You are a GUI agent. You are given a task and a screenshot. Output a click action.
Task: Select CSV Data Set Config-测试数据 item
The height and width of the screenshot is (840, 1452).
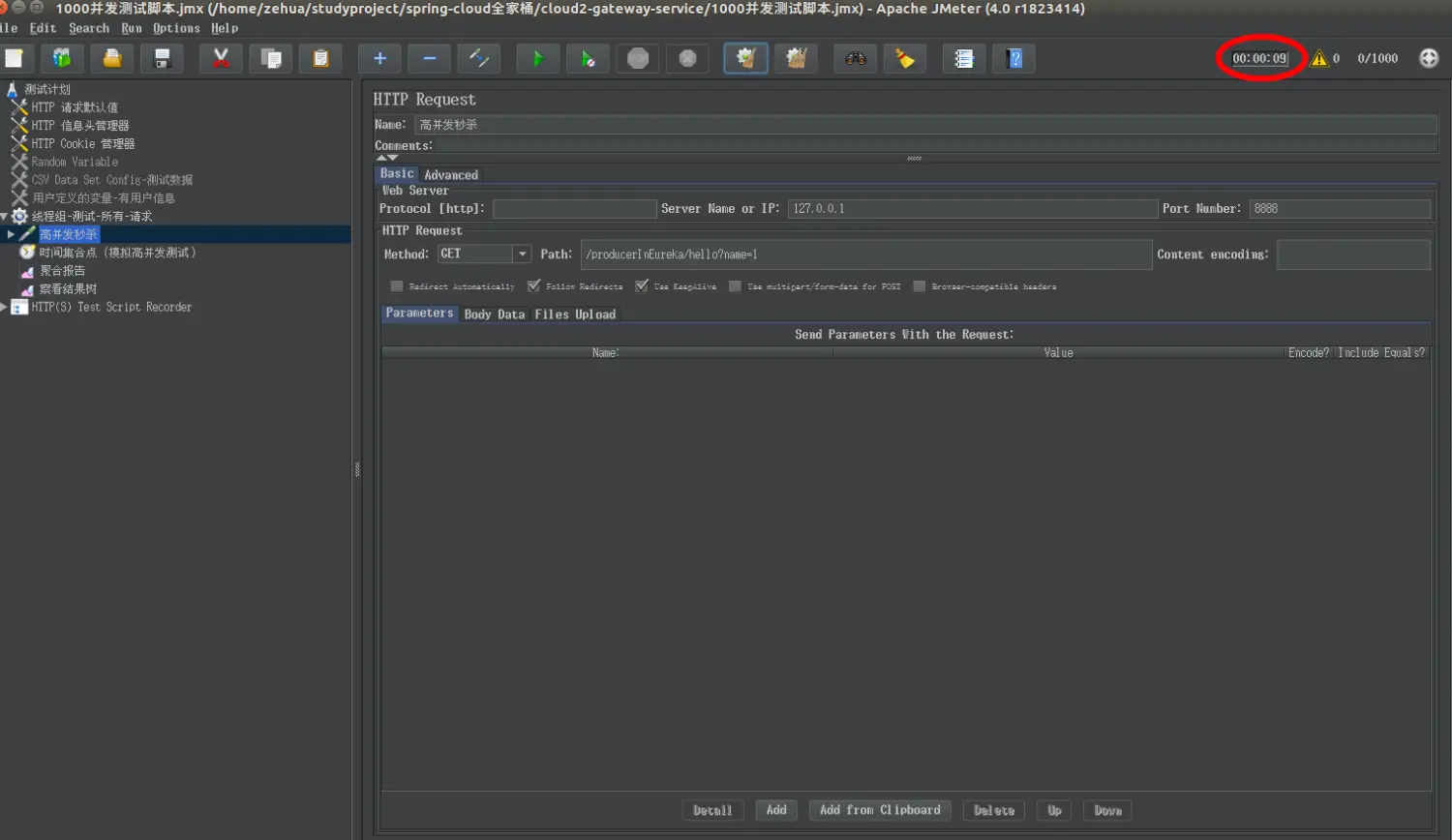pos(112,180)
